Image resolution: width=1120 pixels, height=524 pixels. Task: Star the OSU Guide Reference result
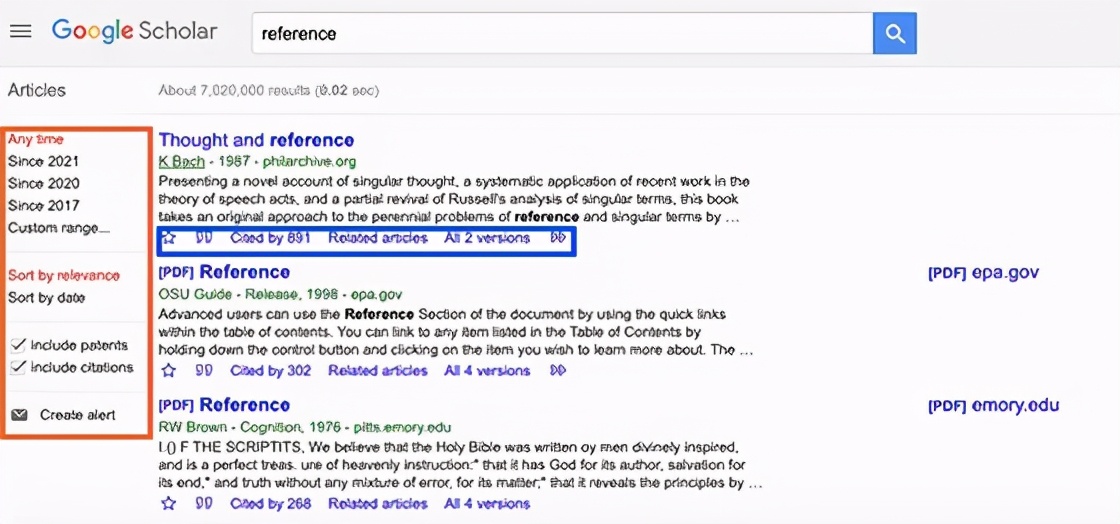[x=169, y=371]
